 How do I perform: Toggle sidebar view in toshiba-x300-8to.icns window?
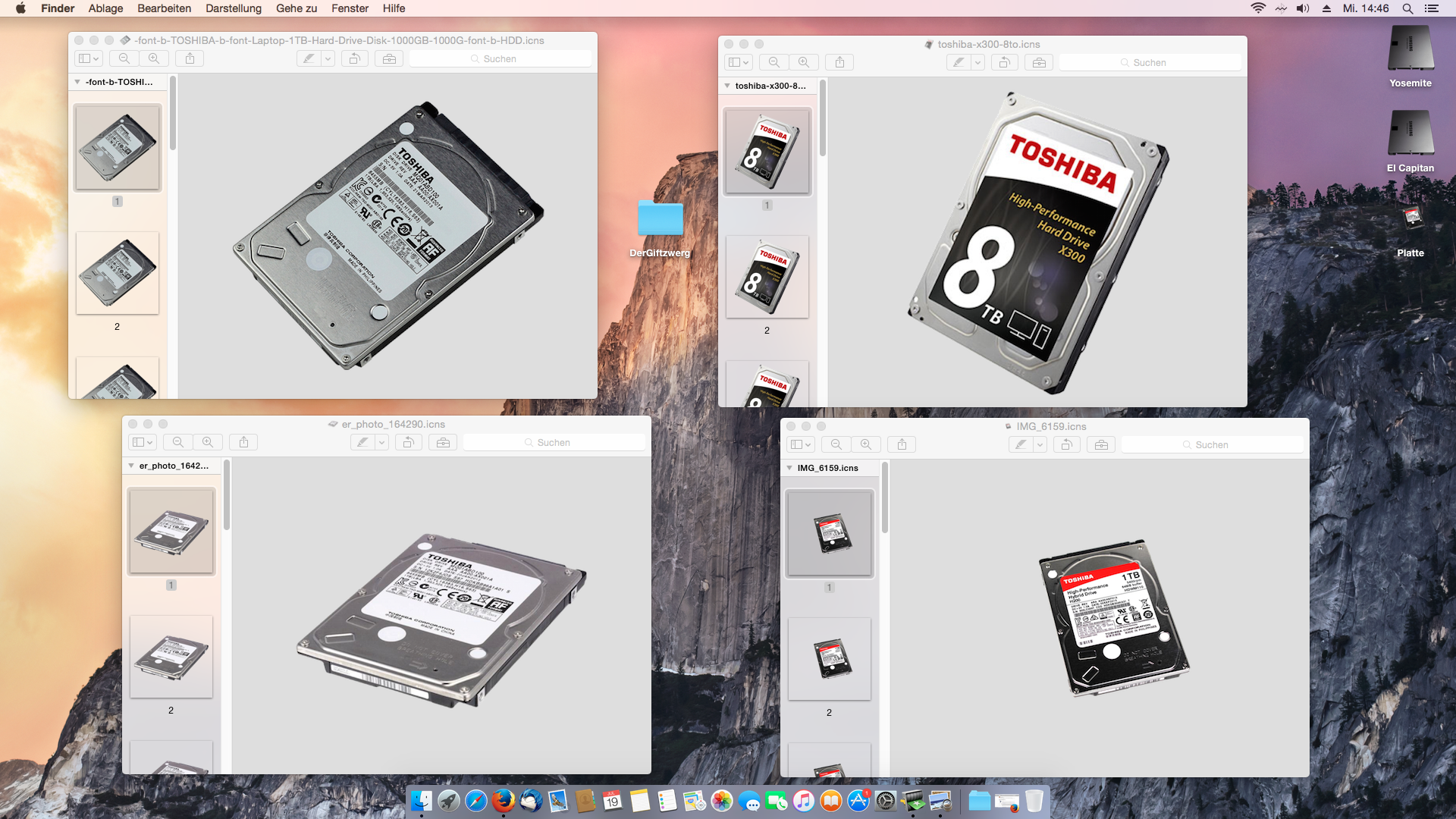738,62
